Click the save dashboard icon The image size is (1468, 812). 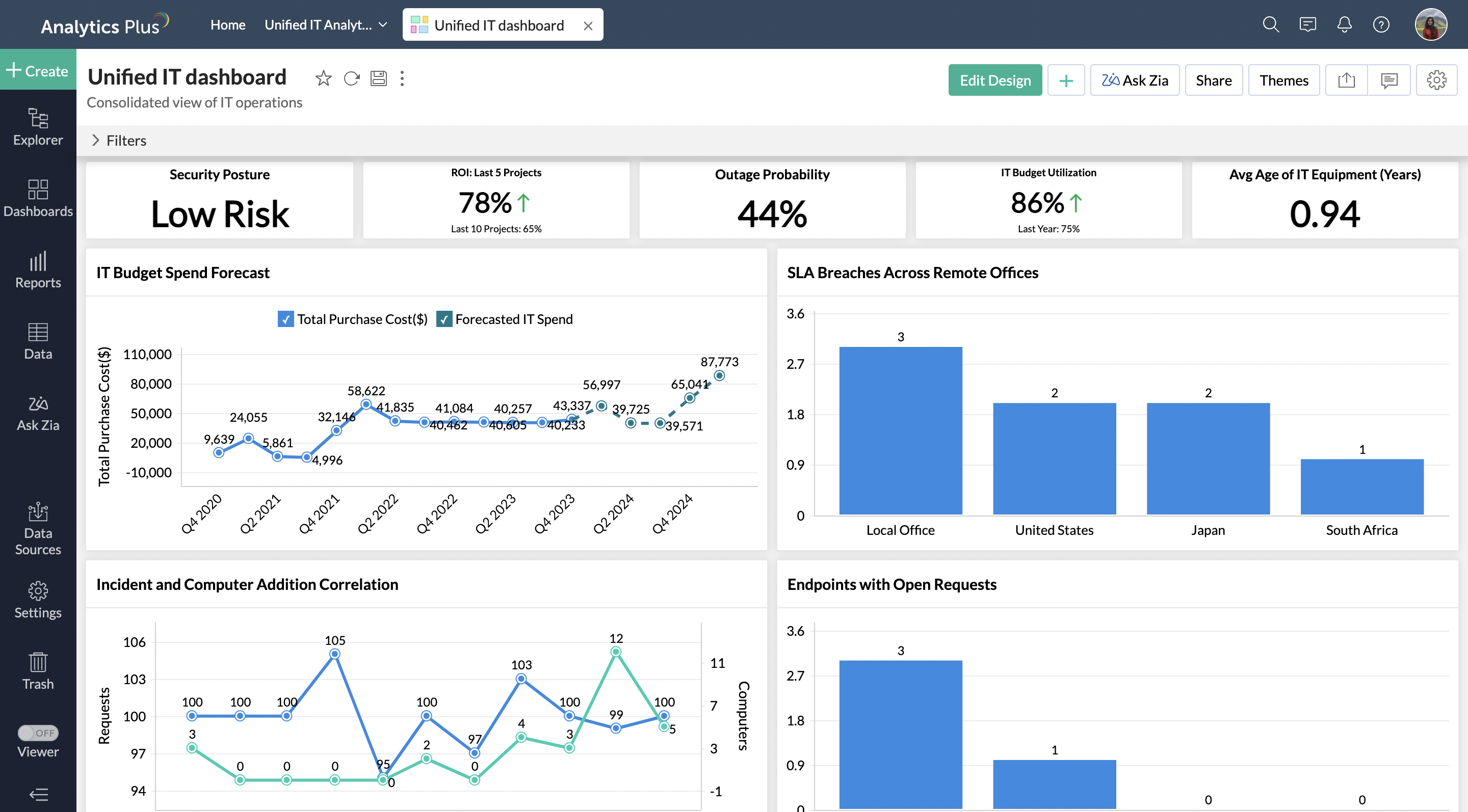point(378,78)
